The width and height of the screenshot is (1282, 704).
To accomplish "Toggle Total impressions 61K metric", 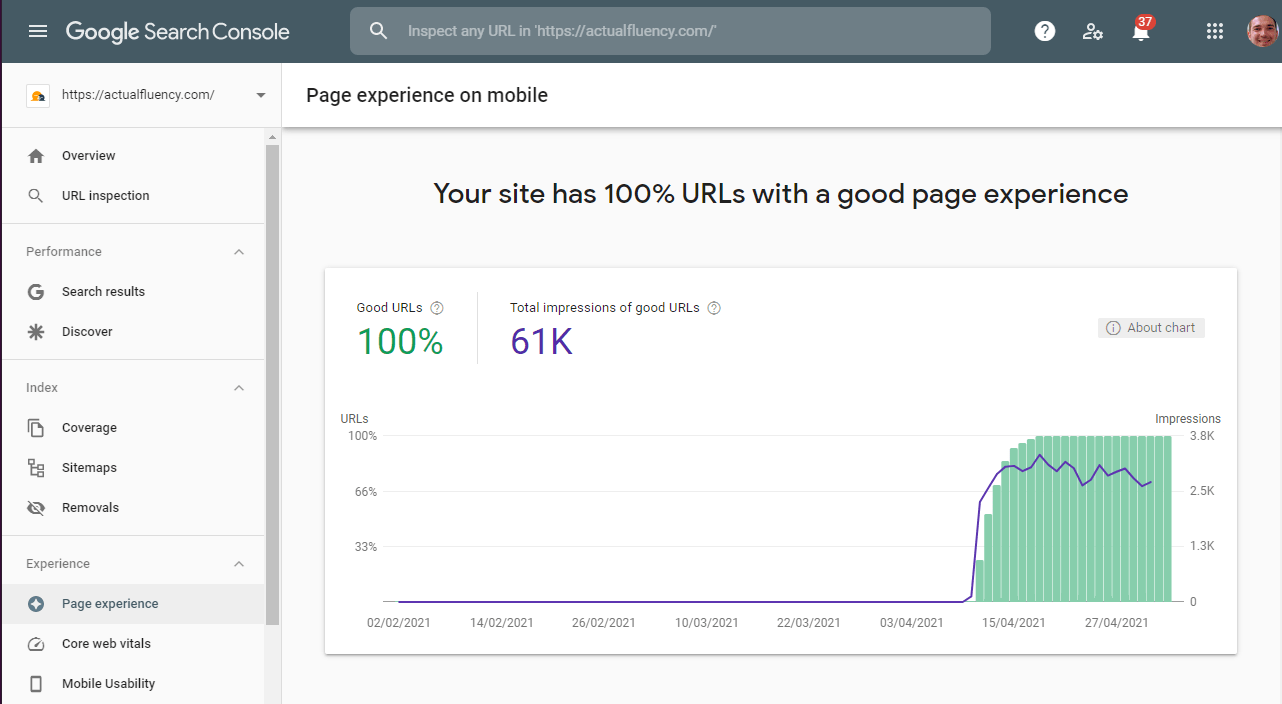I will (615, 328).
